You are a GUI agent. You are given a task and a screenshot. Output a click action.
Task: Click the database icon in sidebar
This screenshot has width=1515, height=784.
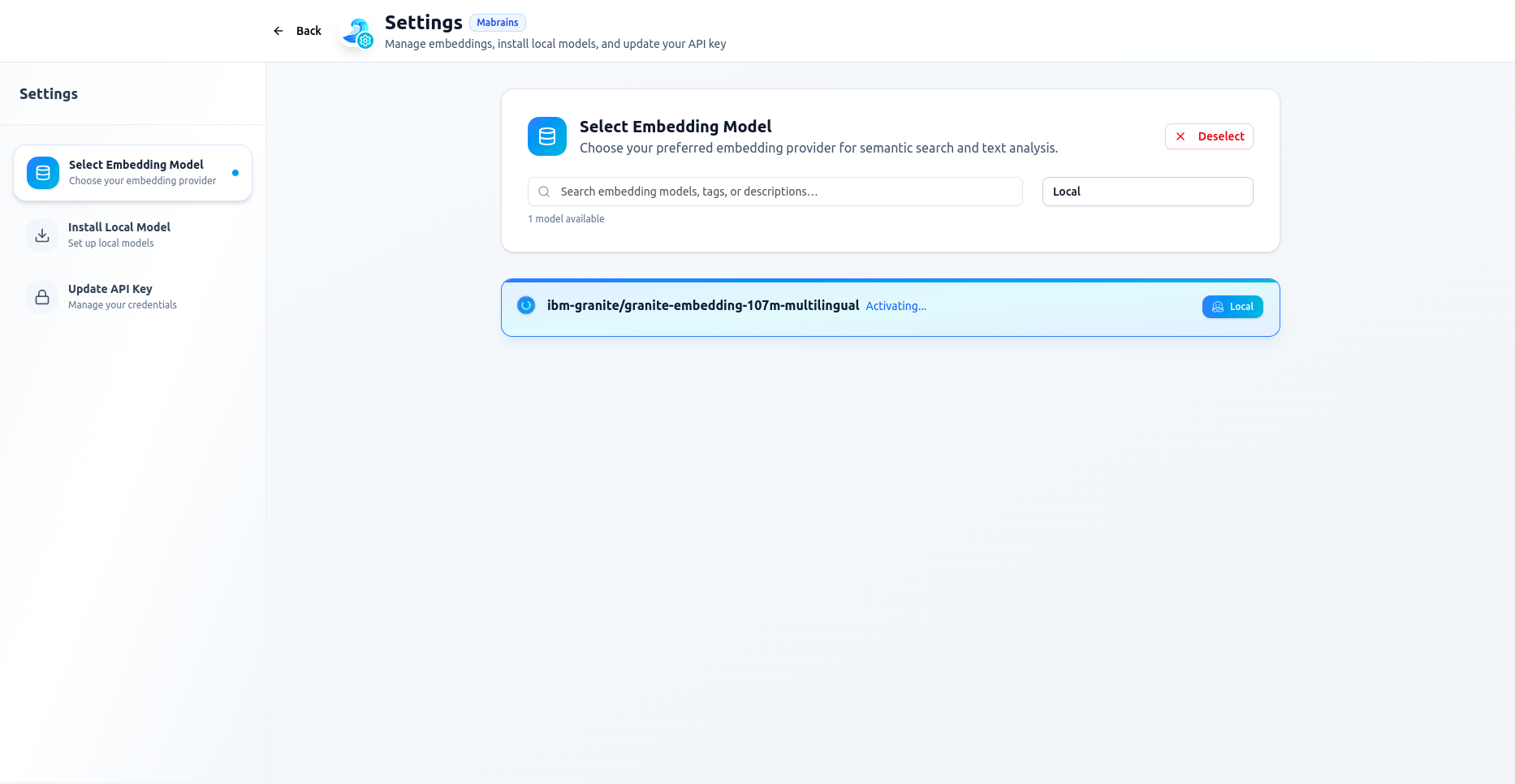(43, 173)
